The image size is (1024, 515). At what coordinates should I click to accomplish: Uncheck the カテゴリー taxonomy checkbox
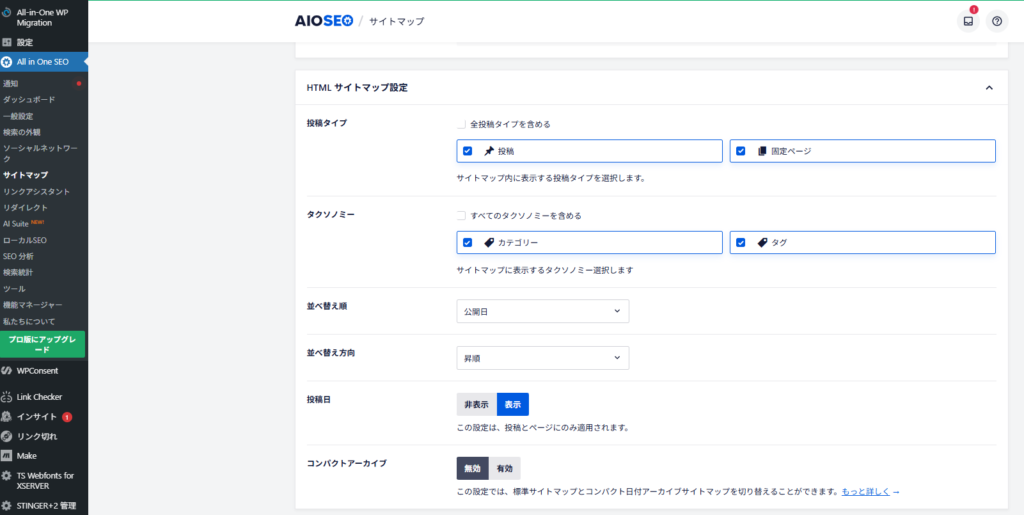[x=467, y=242]
